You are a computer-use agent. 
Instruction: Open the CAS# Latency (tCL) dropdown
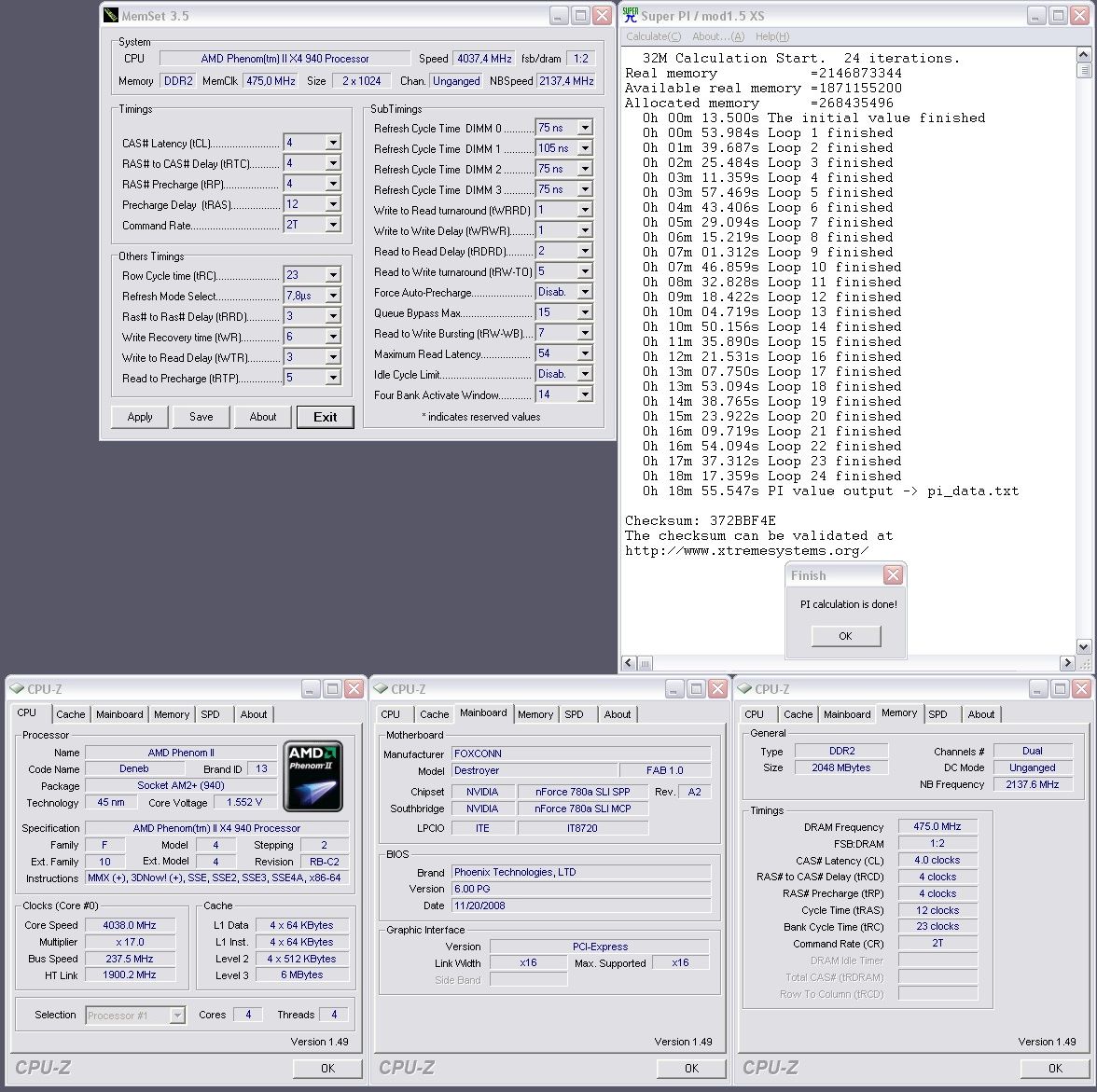[x=333, y=143]
